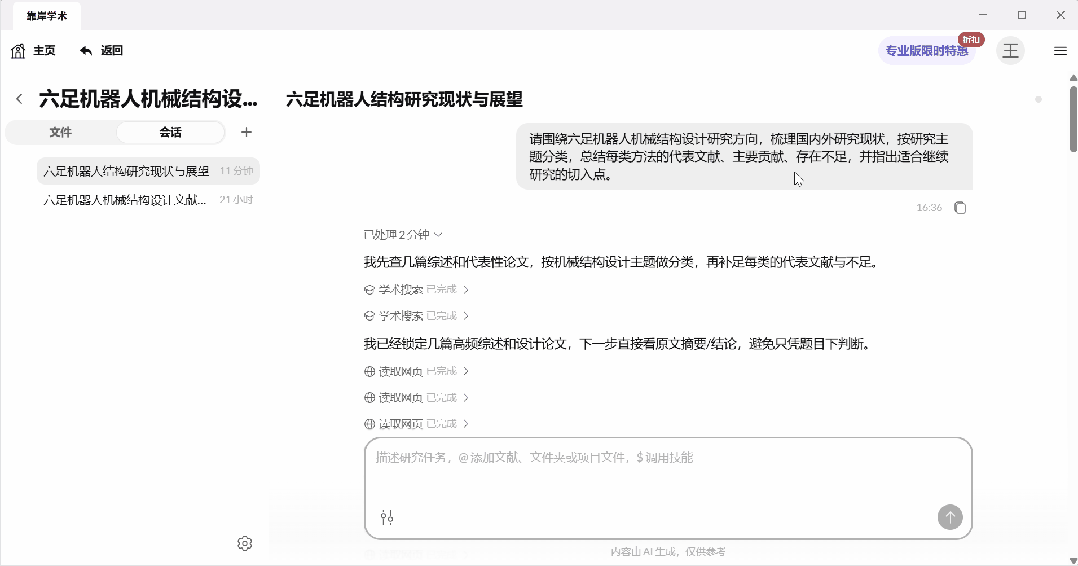This screenshot has height=566, width=1078.
Task: Click the project title 六足机器人机械结构设...
Action: click(148, 99)
